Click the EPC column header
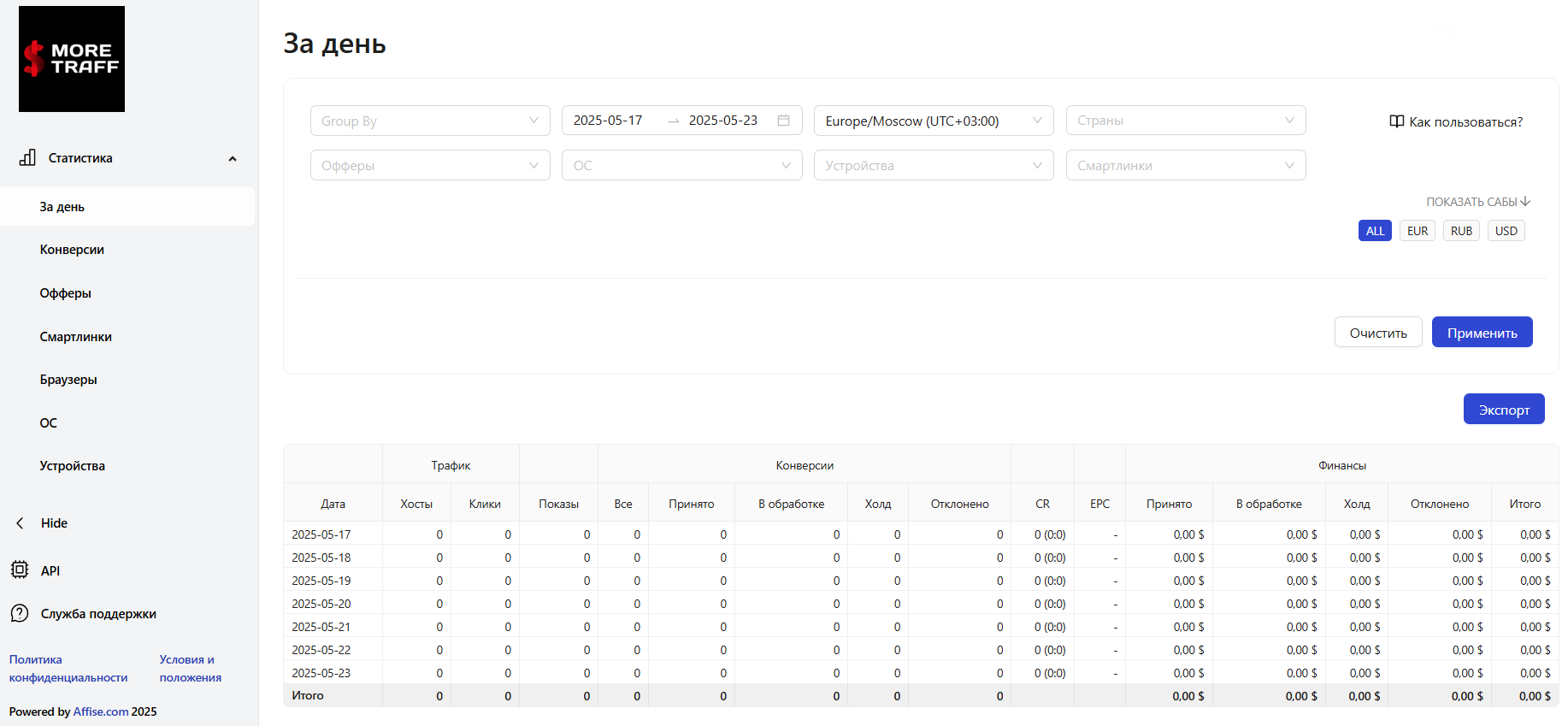 (1099, 504)
